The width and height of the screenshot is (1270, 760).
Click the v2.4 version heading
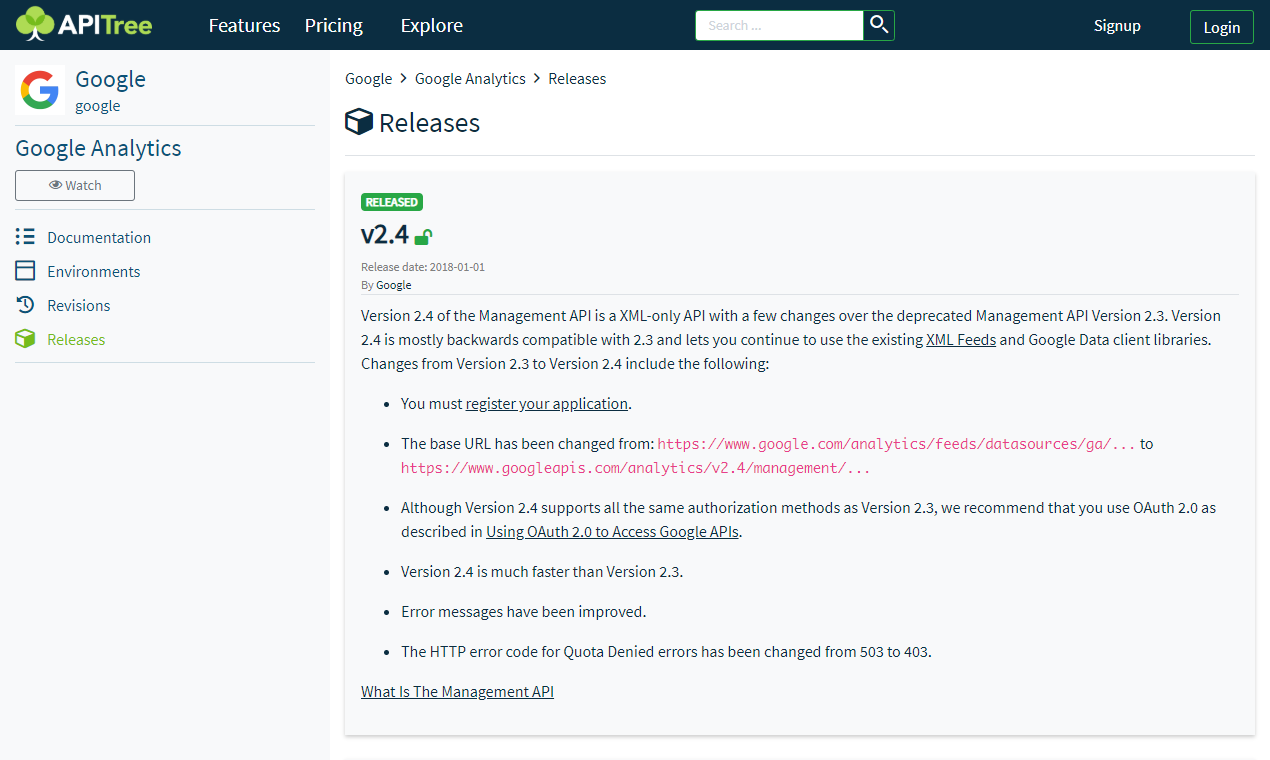click(385, 234)
